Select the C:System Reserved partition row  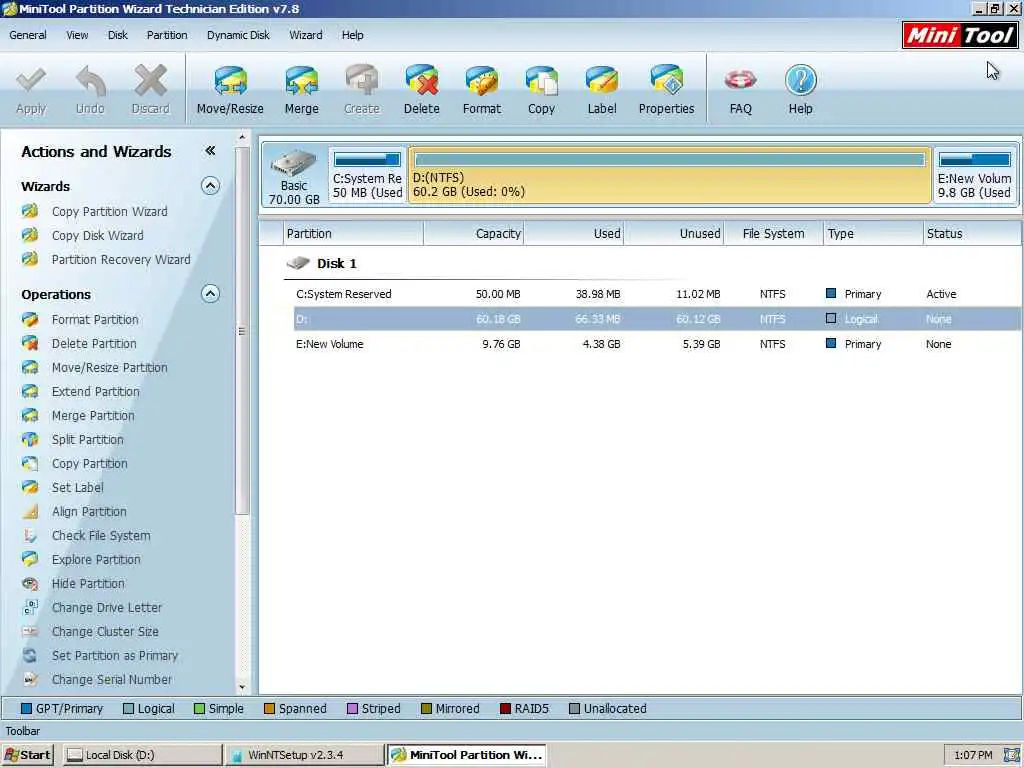[x=656, y=294]
